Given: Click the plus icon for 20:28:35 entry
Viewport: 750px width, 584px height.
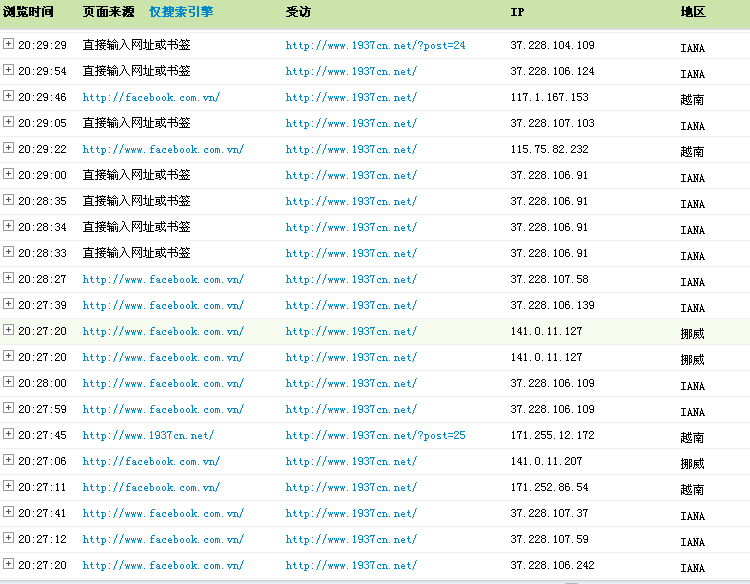Looking at the screenshot, I should (9, 200).
